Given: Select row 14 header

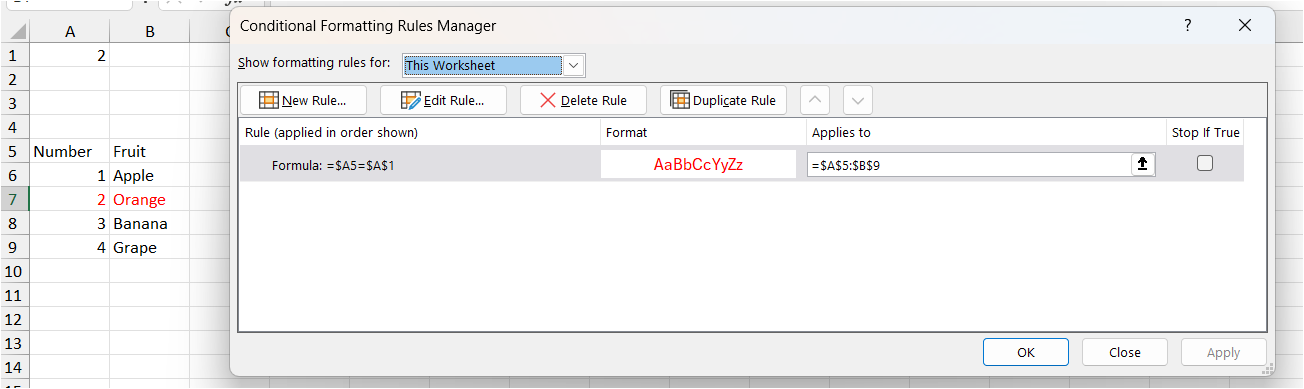Looking at the screenshot, I should click(x=14, y=368).
